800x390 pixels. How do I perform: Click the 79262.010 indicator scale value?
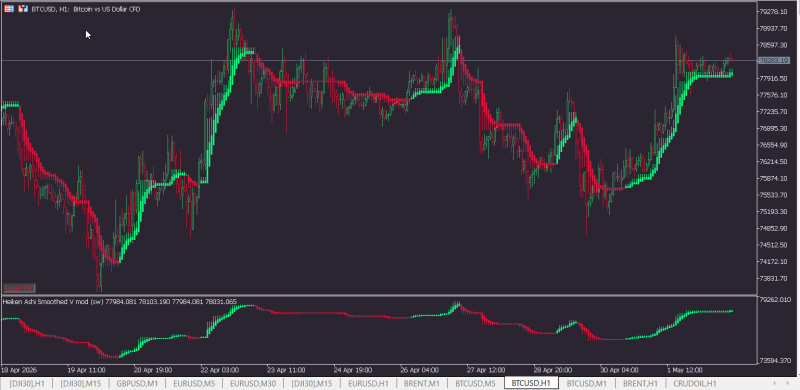pos(776,300)
